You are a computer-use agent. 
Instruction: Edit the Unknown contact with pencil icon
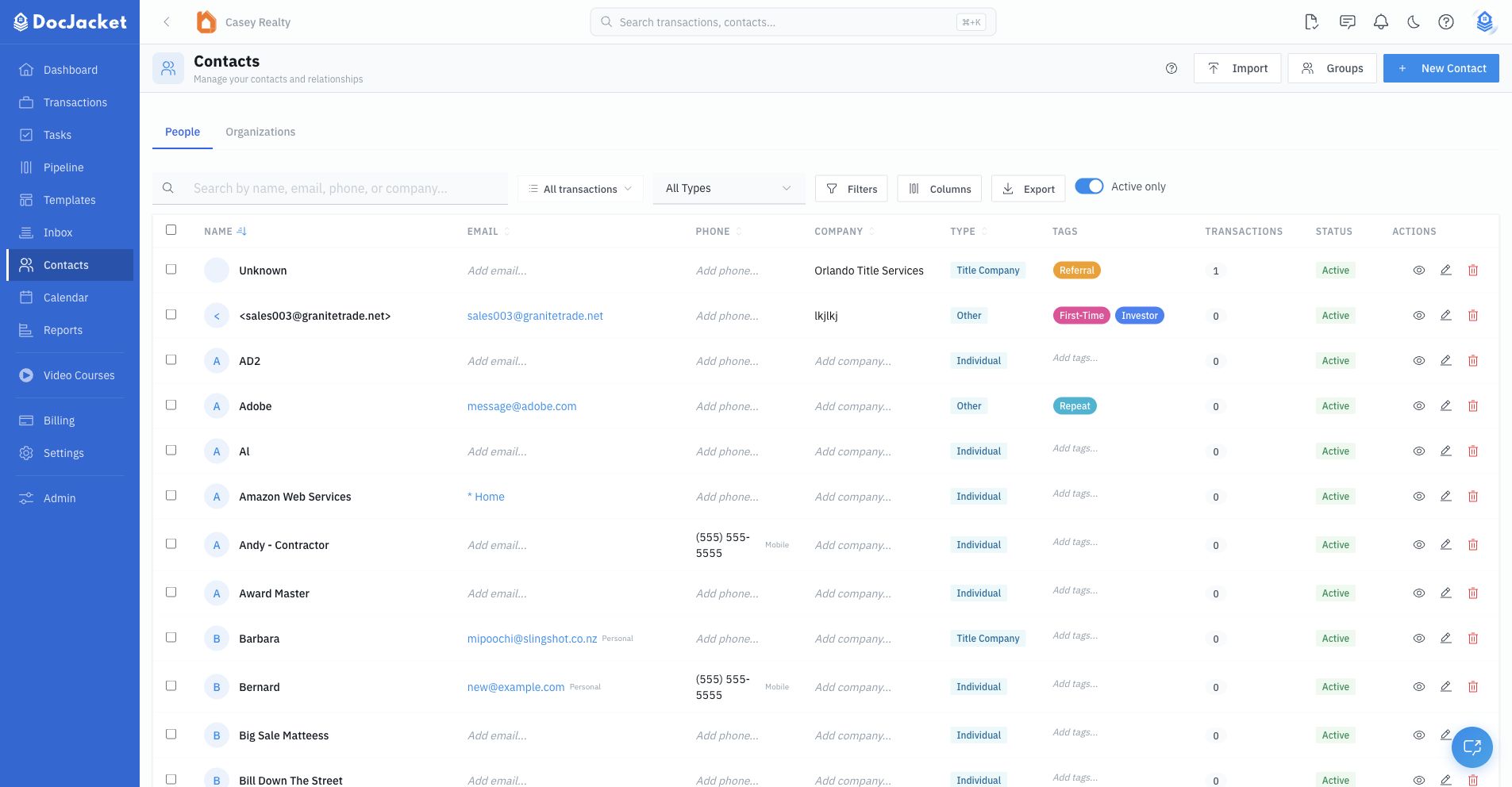(x=1446, y=271)
